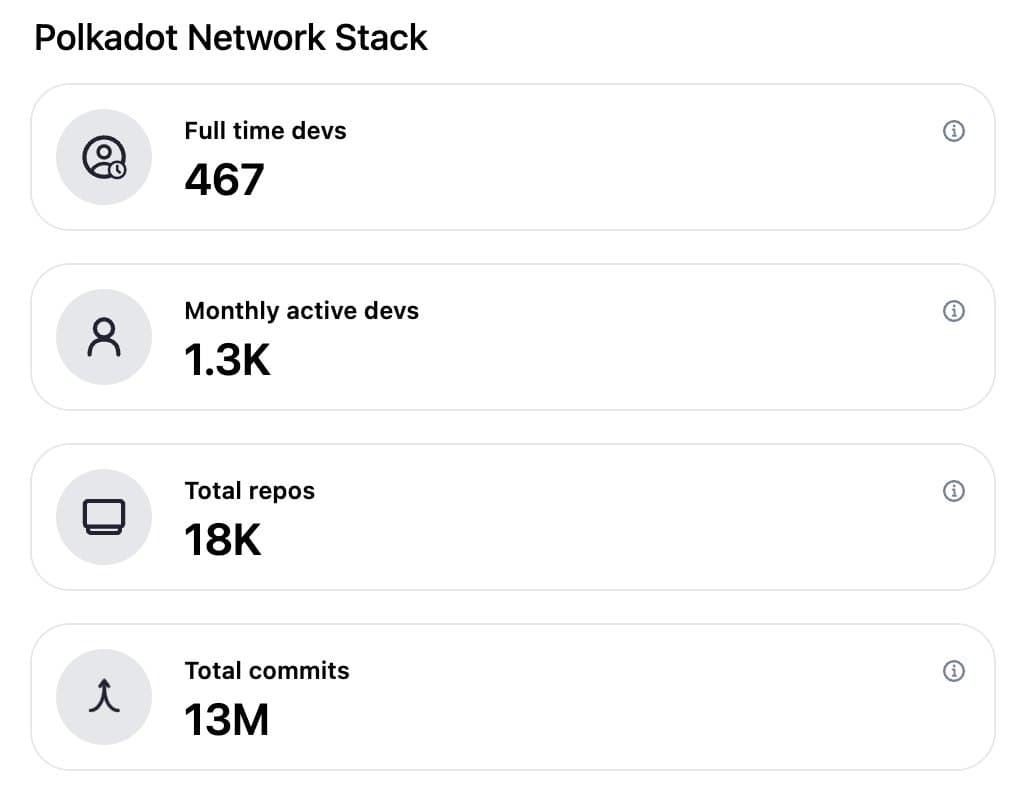Click the Total commits label text
This screenshot has height=790, width=1022.
click(267, 671)
